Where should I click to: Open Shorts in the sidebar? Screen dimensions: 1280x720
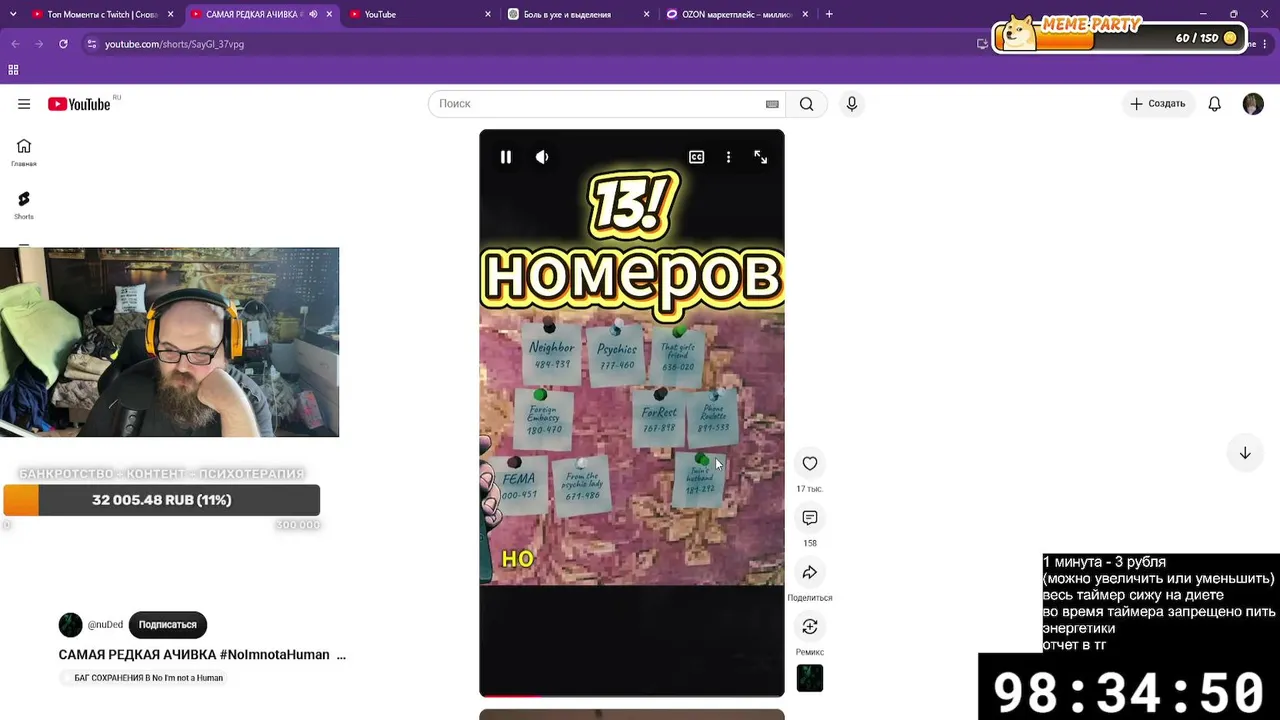[24, 205]
